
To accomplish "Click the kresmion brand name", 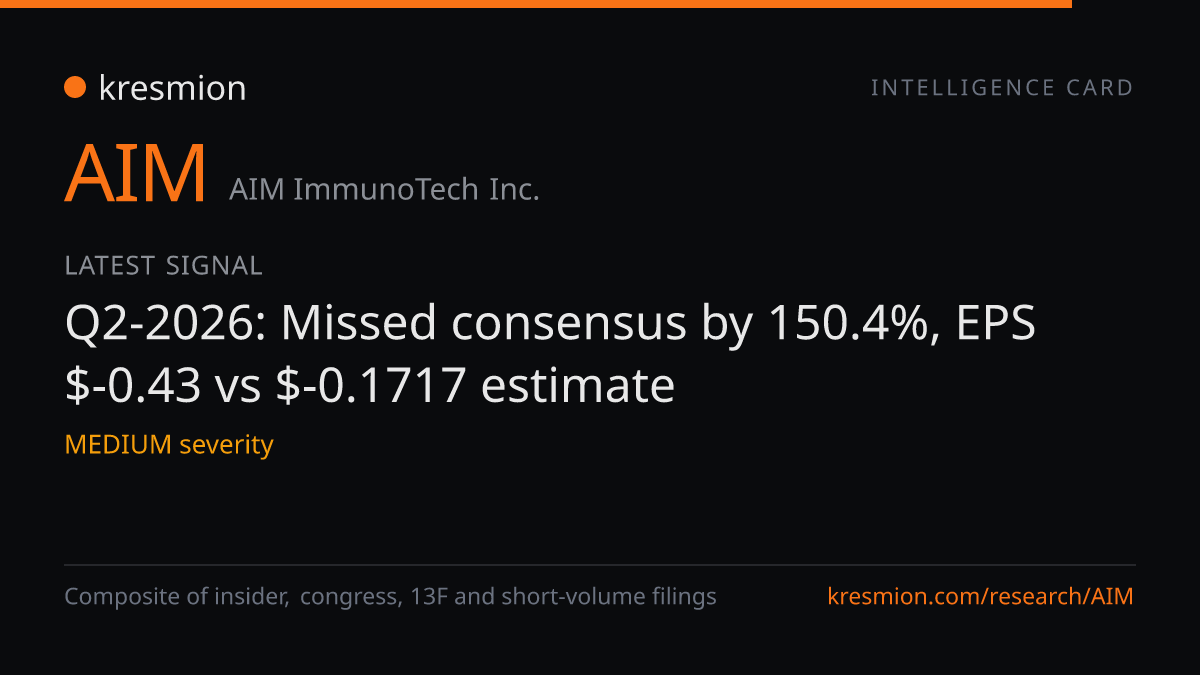I will tap(172, 88).
